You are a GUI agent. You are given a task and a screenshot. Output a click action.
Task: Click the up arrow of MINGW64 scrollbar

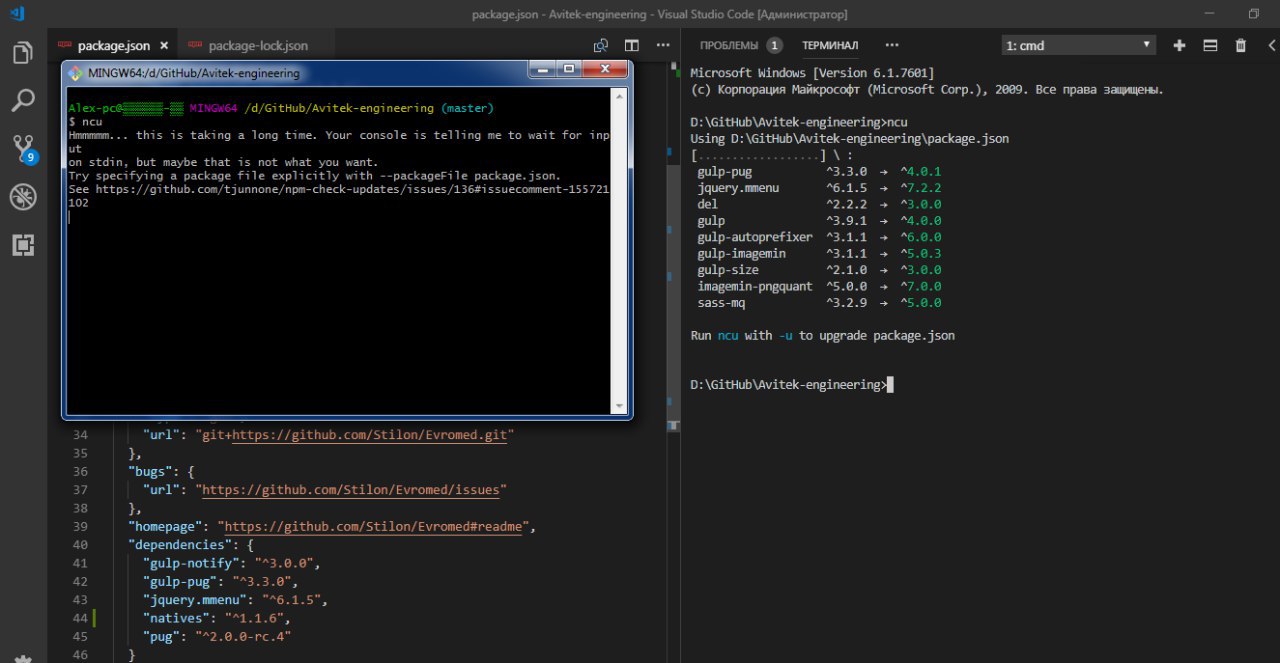[x=620, y=98]
